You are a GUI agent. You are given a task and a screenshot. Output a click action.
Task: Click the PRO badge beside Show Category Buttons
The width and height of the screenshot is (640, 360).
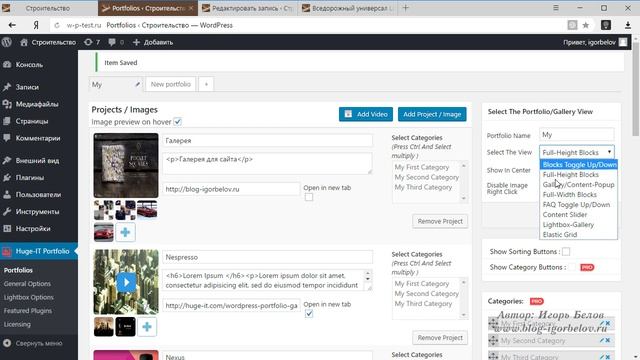(x=587, y=267)
